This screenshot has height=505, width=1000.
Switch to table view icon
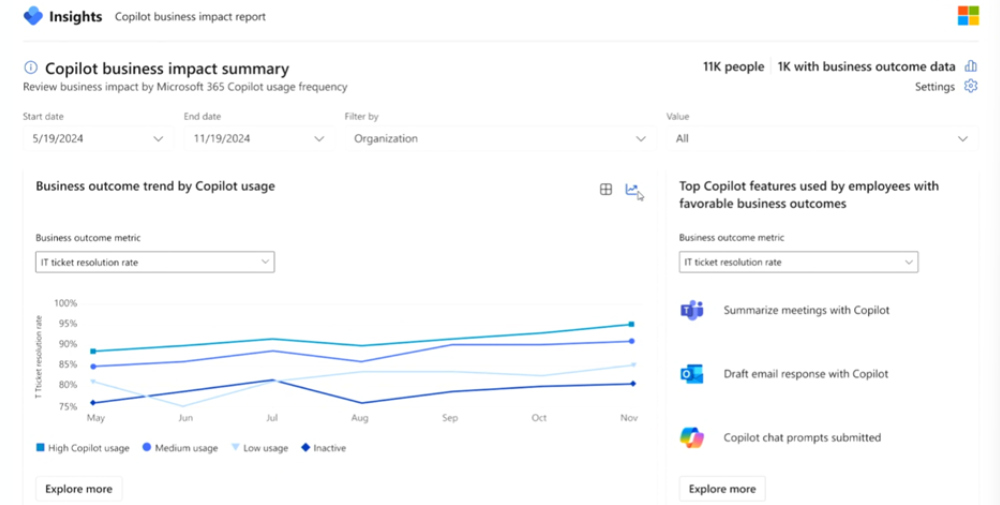[x=606, y=189]
